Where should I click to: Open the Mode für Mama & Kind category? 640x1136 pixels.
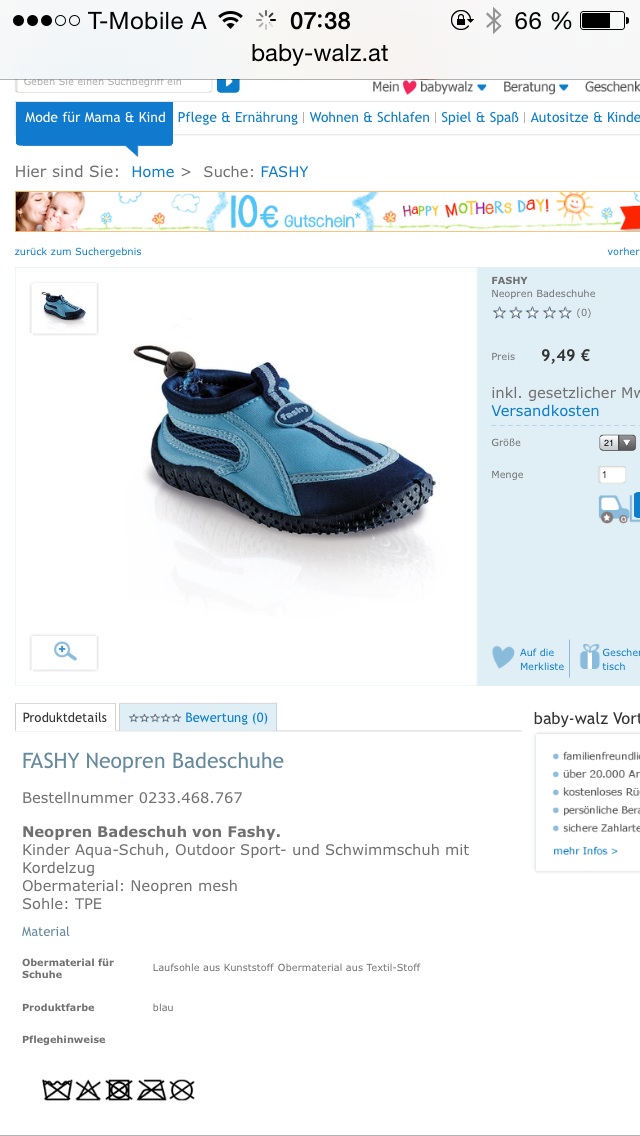coord(94,118)
